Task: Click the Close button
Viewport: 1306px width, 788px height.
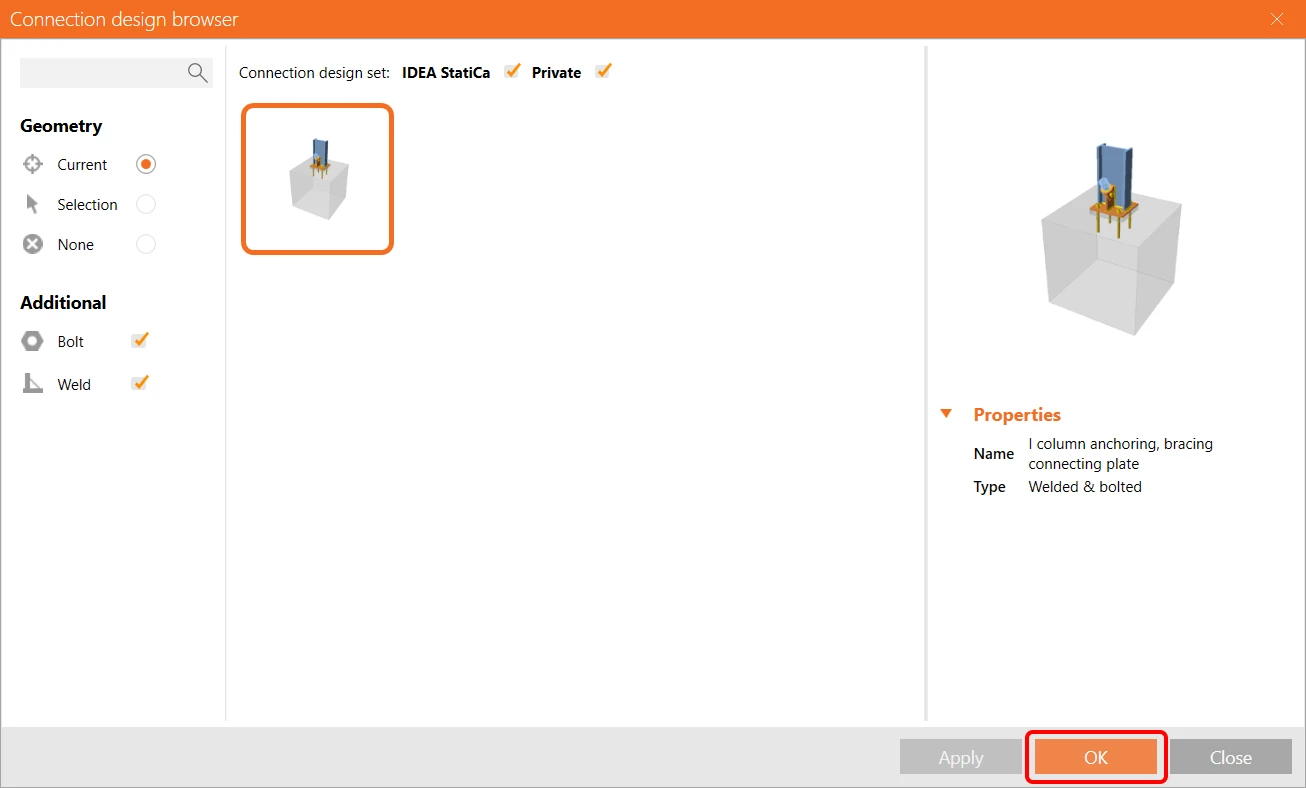Action: [1230, 757]
